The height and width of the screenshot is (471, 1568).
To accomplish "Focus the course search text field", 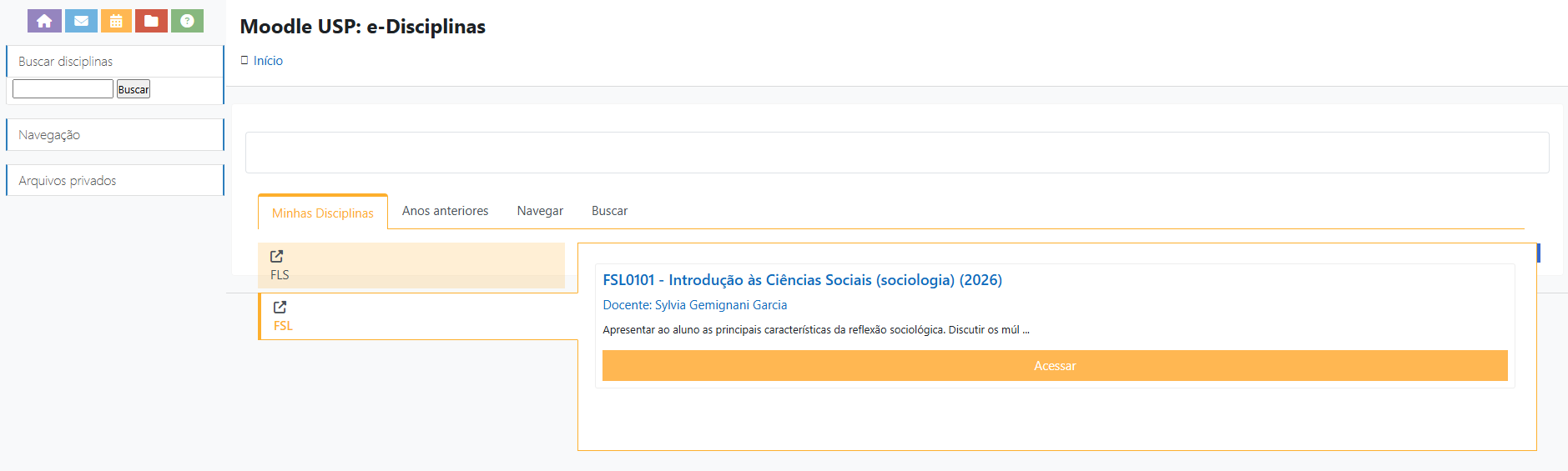I will [63, 89].
